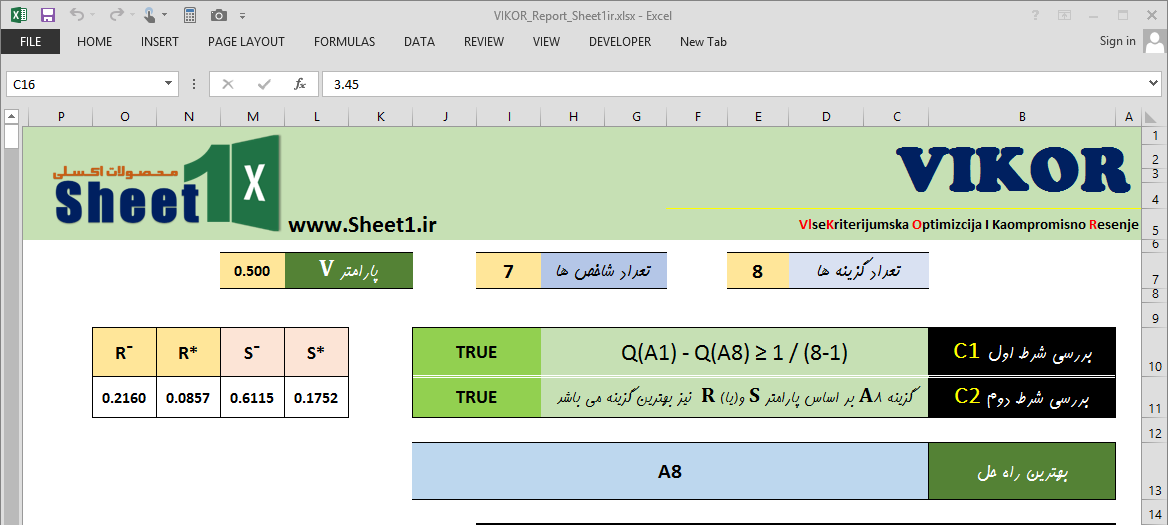The image size is (1168, 525).
Task: Open the VIEW ribbon tab
Action: [x=546, y=42]
